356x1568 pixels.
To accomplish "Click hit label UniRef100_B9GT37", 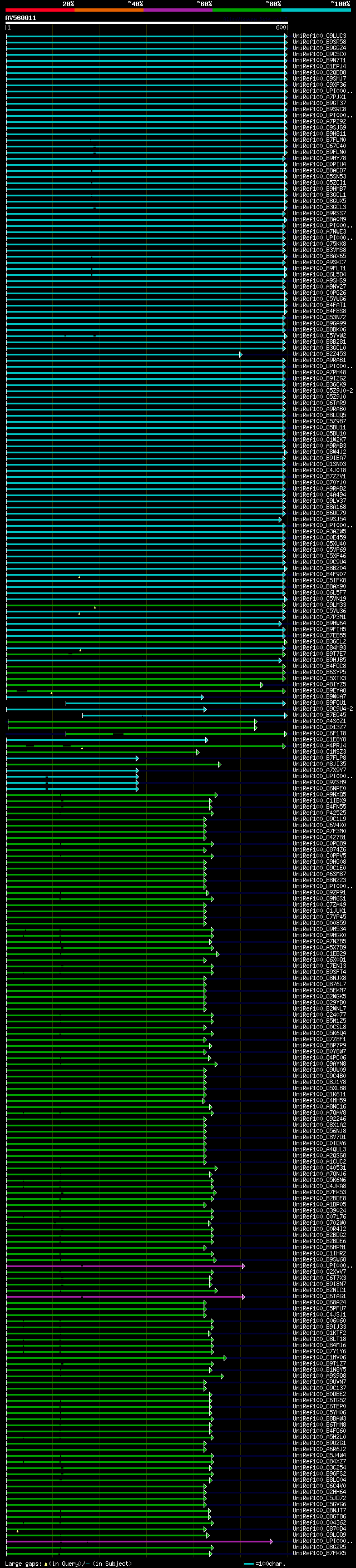I will (x=319, y=103).
